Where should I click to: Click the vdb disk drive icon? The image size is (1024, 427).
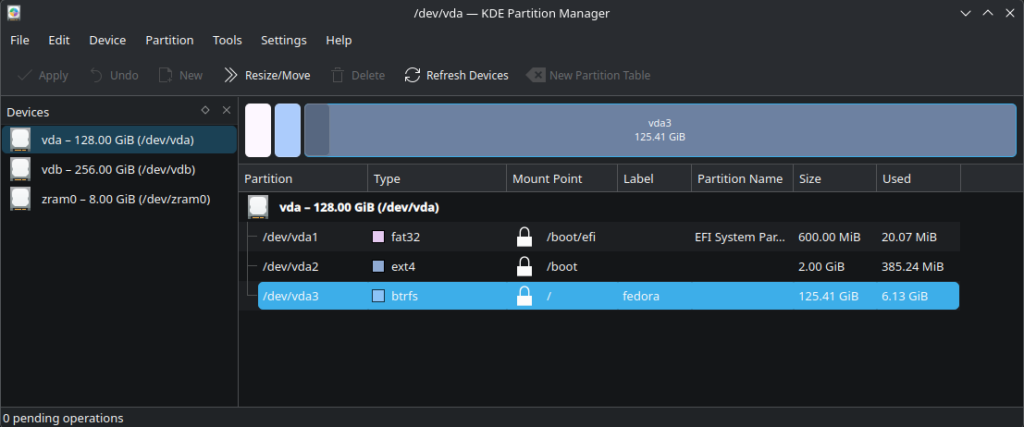(20, 169)
